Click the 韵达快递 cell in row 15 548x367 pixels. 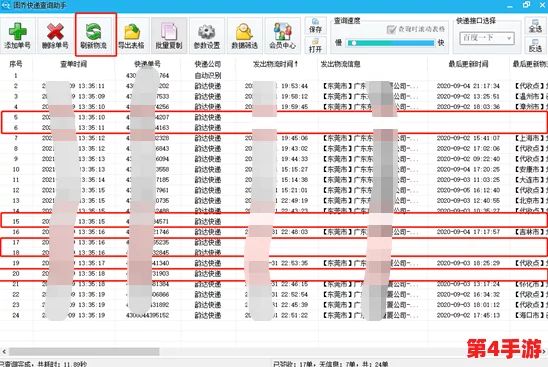pyautogui.click(x=208, y=222)
